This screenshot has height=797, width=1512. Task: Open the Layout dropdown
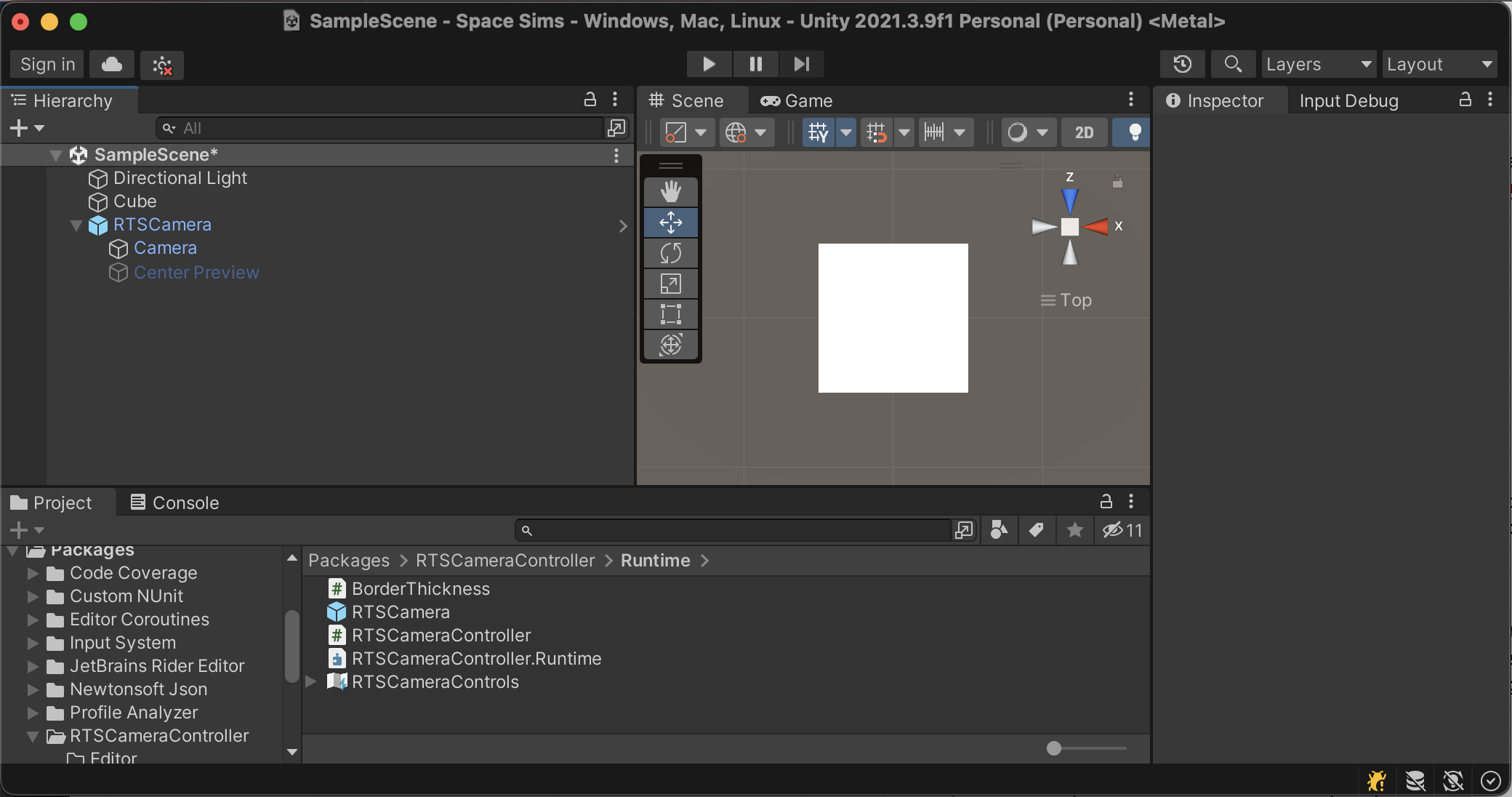1439,64
